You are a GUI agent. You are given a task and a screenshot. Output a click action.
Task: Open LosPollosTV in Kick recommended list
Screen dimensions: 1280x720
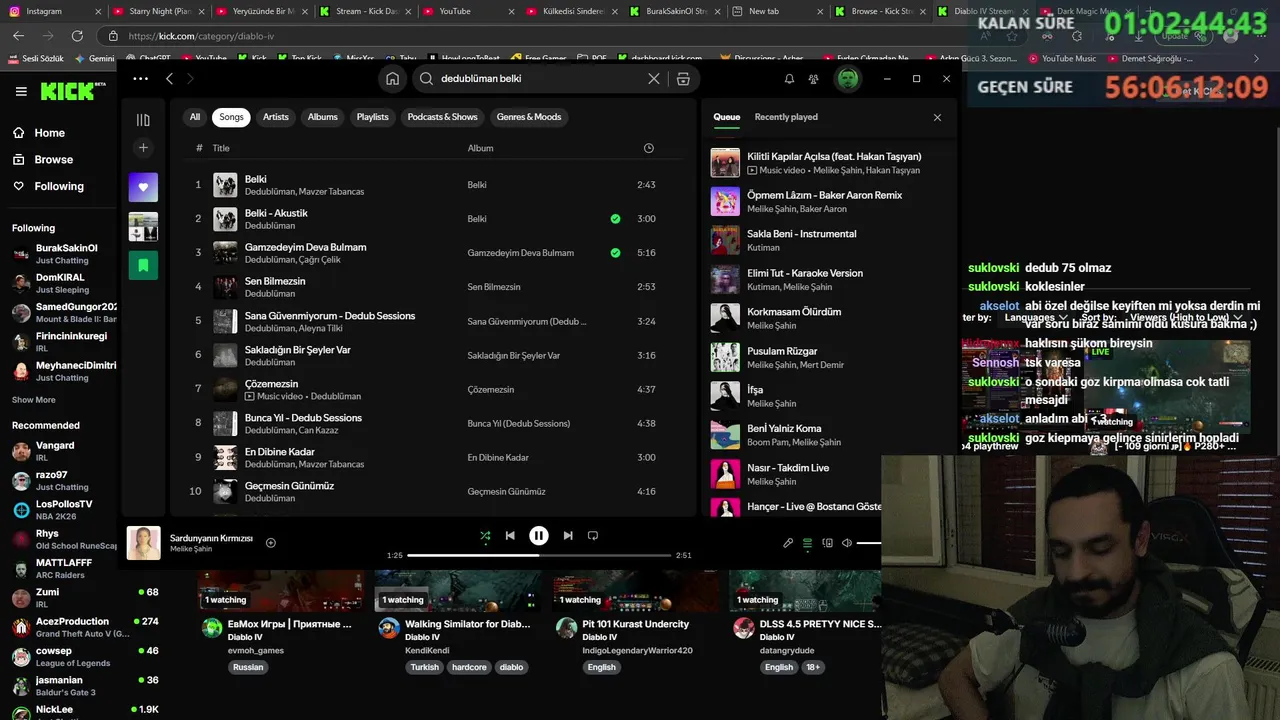pos(64,510)
